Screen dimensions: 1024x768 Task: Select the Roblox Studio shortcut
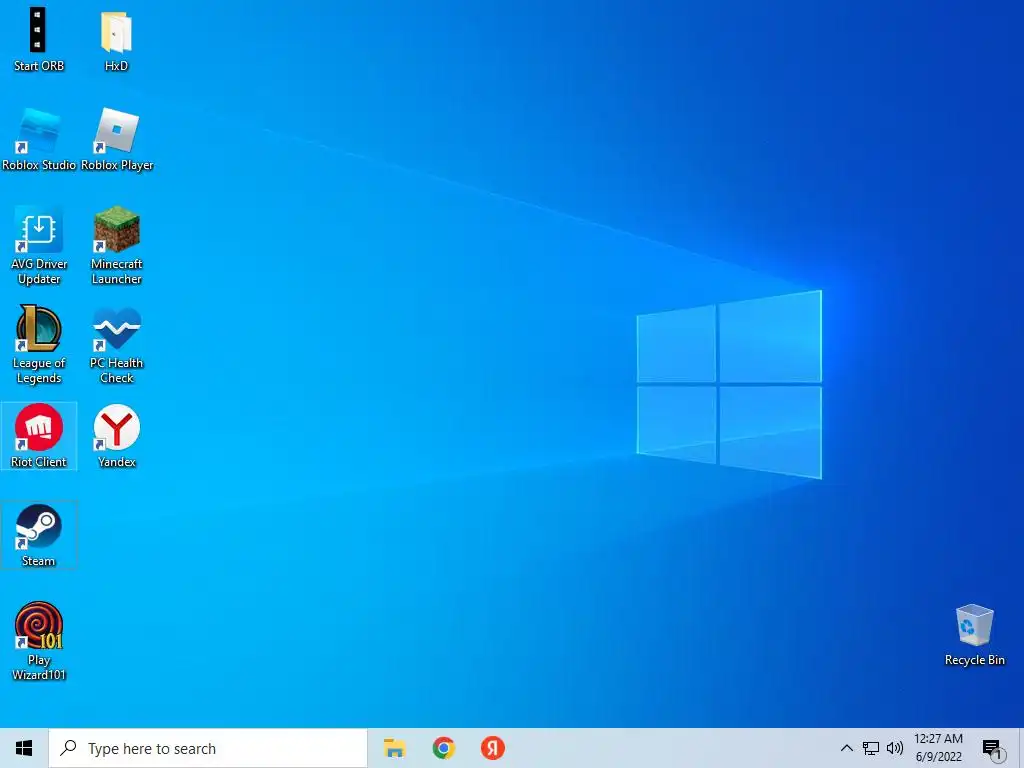pos(39,140)
